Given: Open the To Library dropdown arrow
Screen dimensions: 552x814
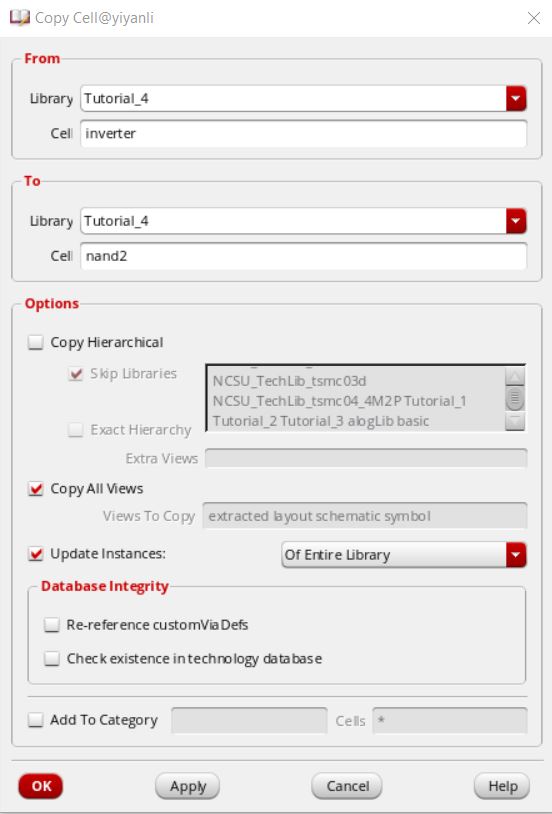Looking at the screenshot, I should (516, 221).
